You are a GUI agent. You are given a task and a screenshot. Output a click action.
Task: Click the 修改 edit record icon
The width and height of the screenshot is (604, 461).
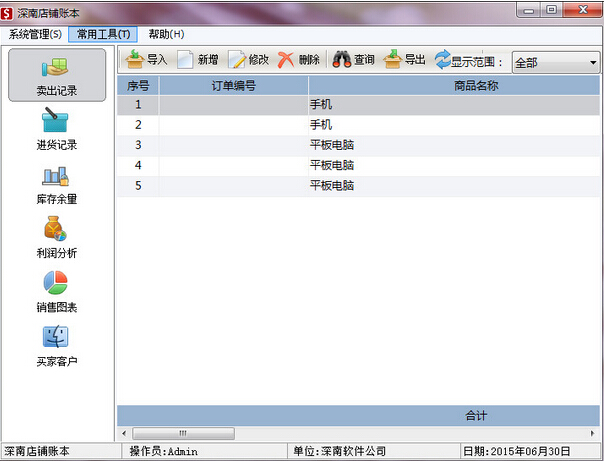(x=237, y=60)
